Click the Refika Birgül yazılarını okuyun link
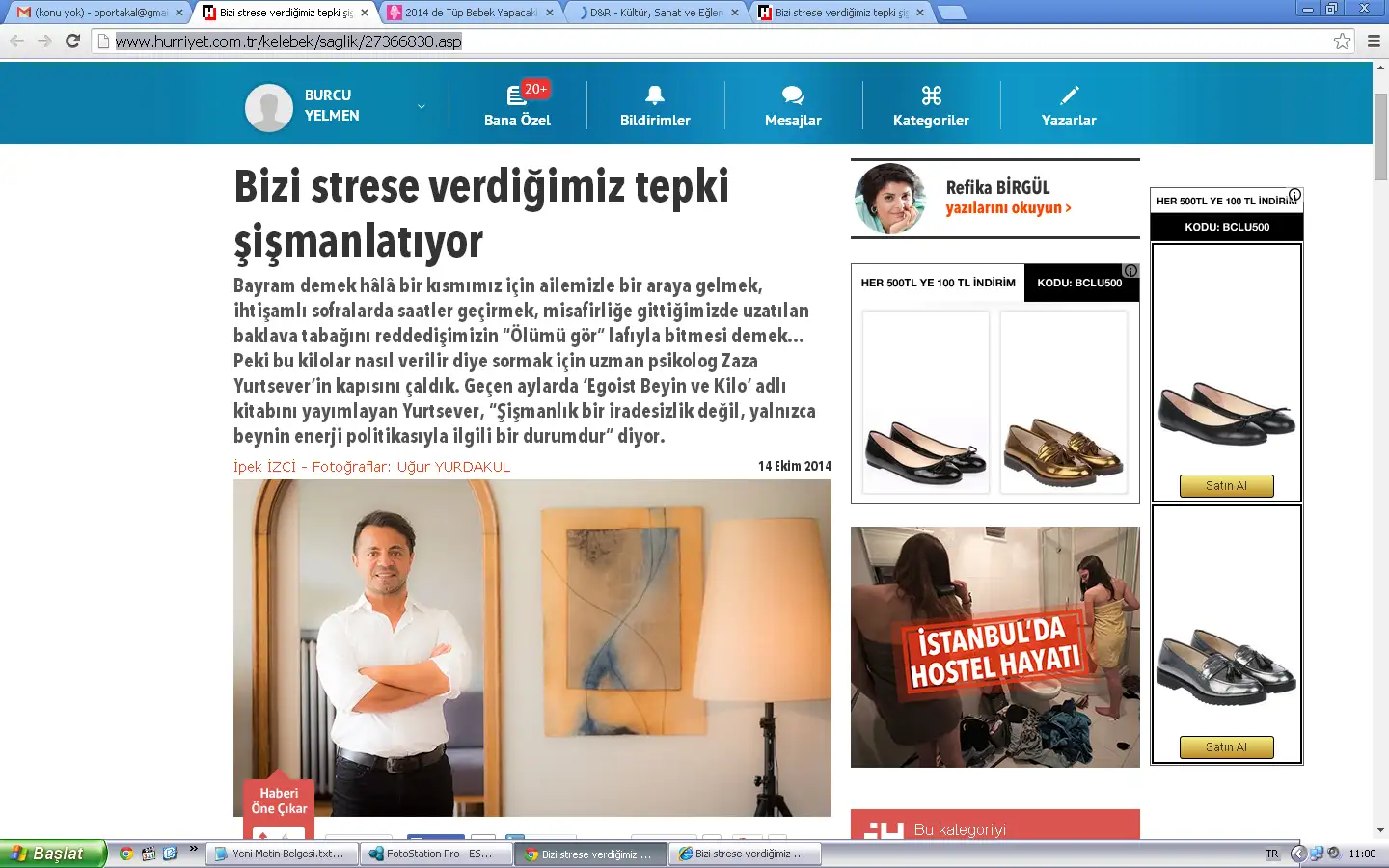 (x=1008, y=208)
